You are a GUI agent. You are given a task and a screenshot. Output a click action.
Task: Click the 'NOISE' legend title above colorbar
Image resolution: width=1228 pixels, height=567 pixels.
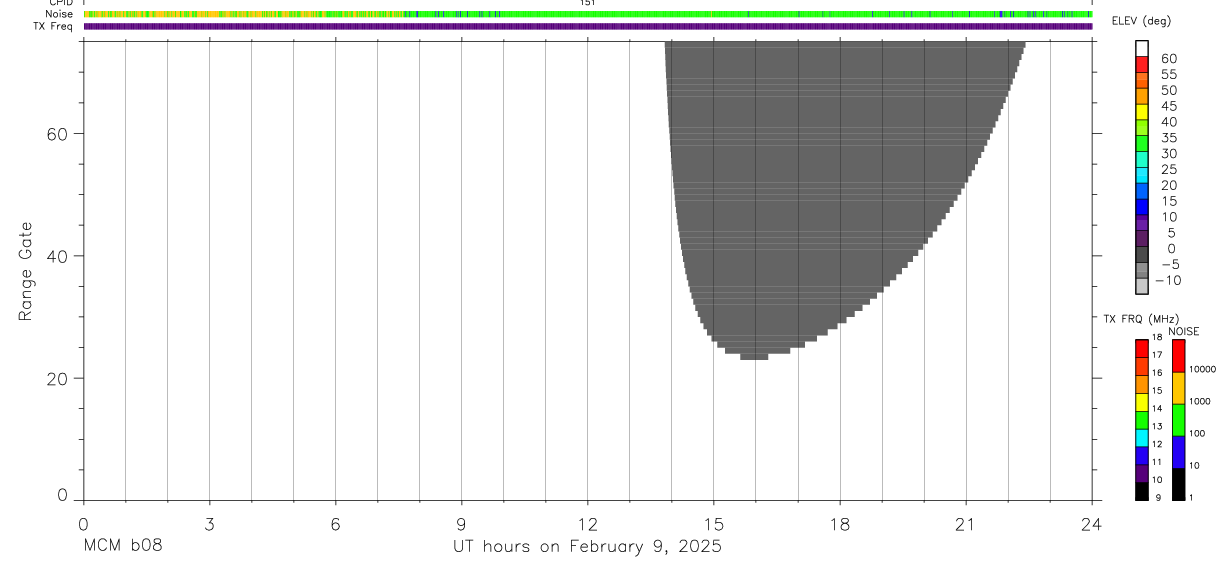(x=1184, y=331)
